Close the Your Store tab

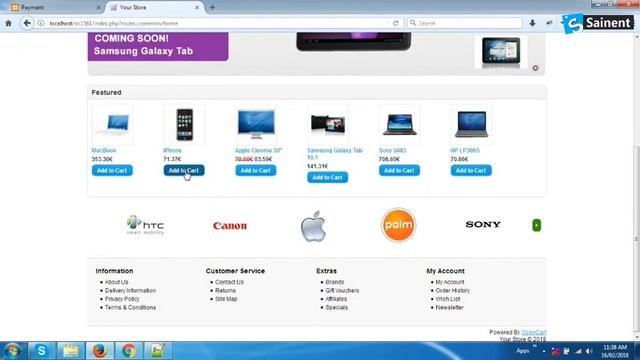(197, 7)
